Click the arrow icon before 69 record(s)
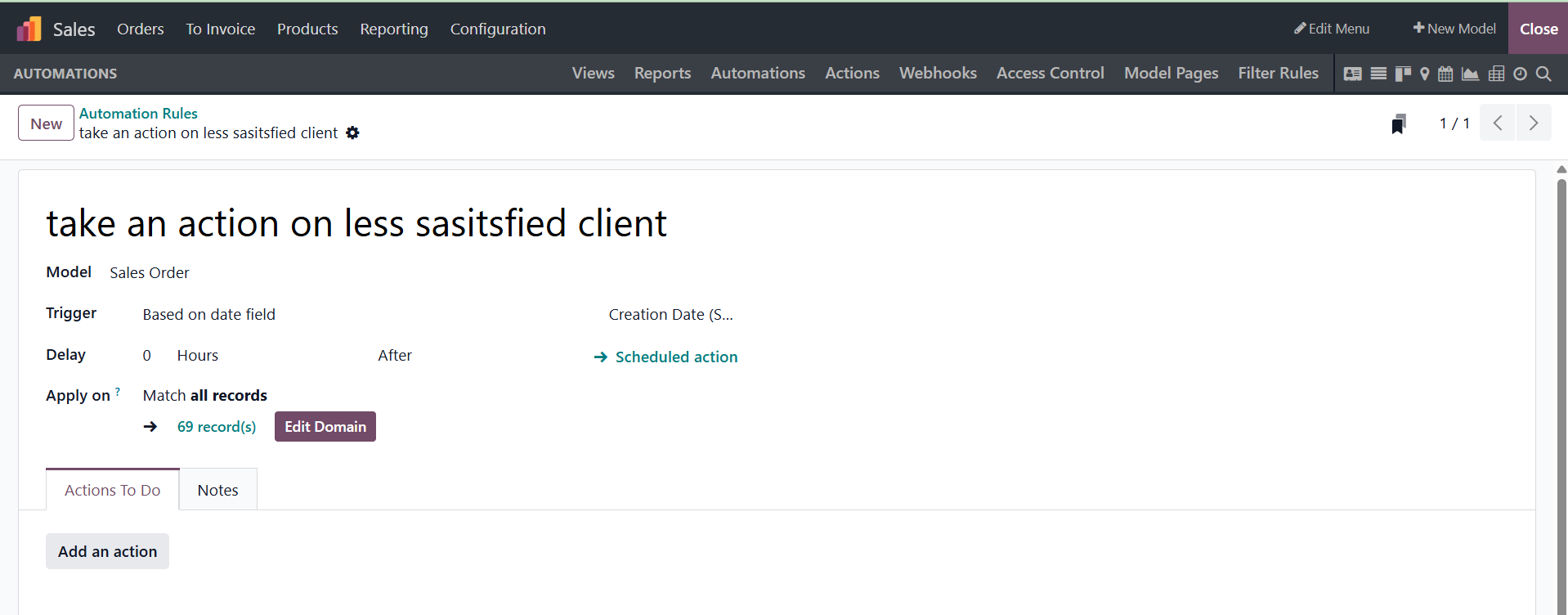This screenshot has height=615, width=1568. click(150, 426)
